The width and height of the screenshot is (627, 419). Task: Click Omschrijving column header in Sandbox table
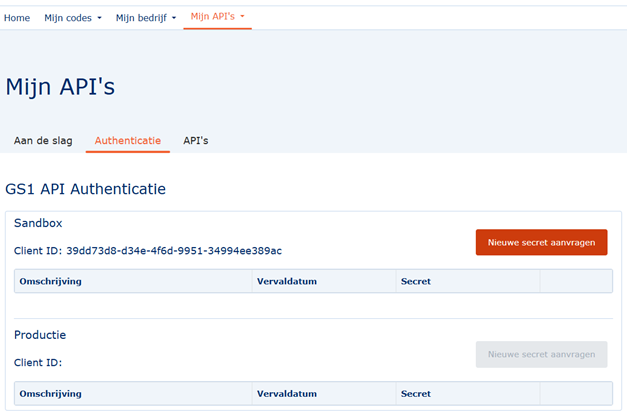(x=50, y=282)
